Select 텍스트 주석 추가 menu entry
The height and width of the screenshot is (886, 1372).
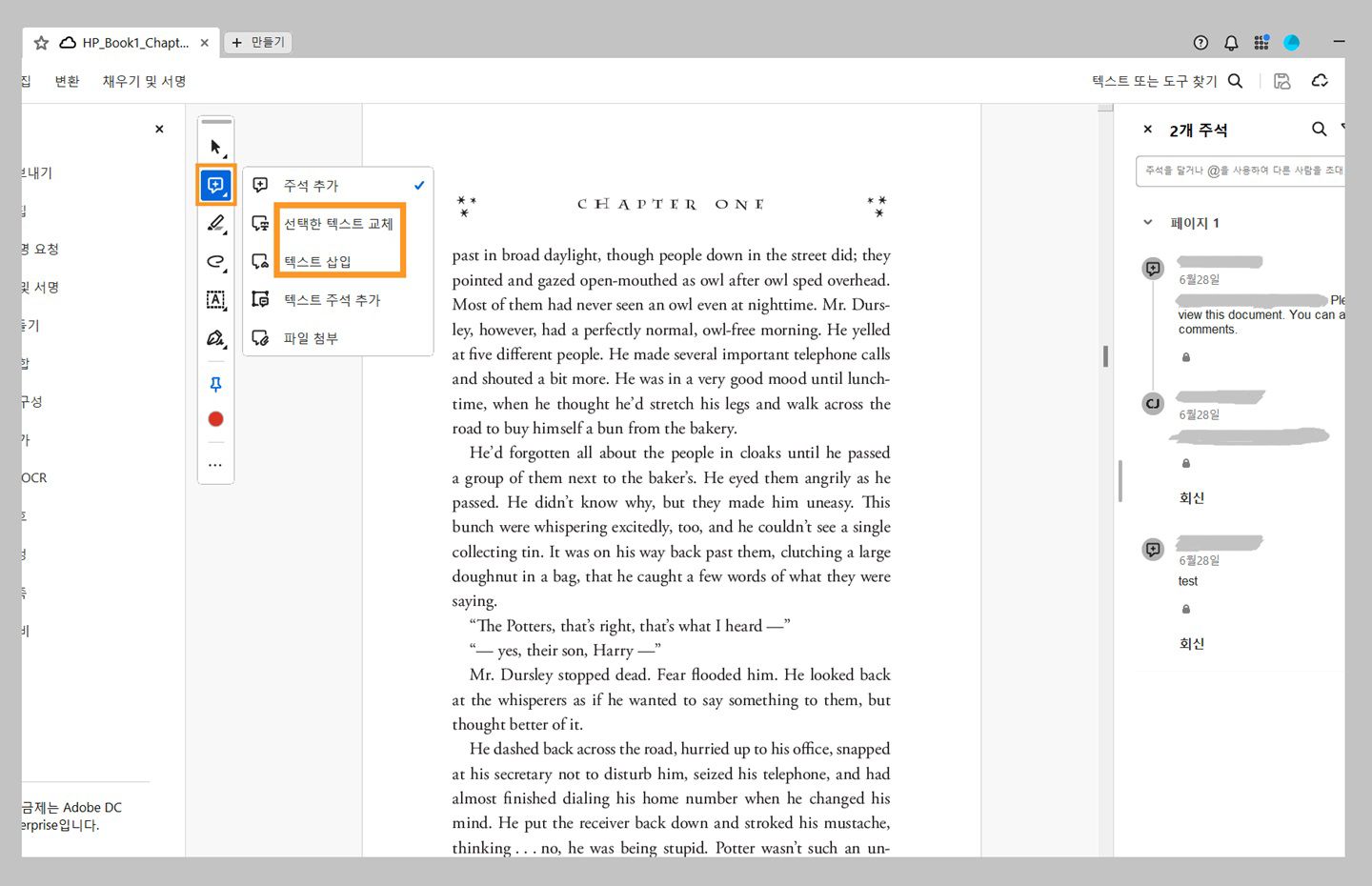tap(338, 299)
